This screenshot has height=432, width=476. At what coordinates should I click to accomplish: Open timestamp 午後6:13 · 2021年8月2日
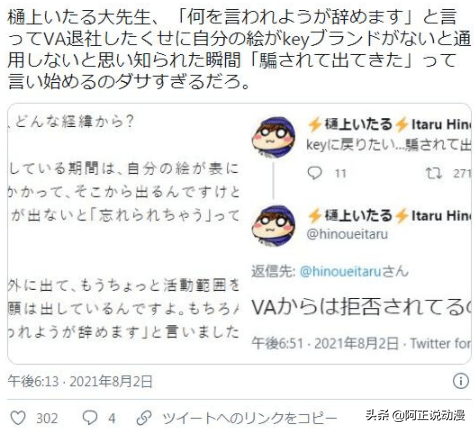(x=80, y=381)
